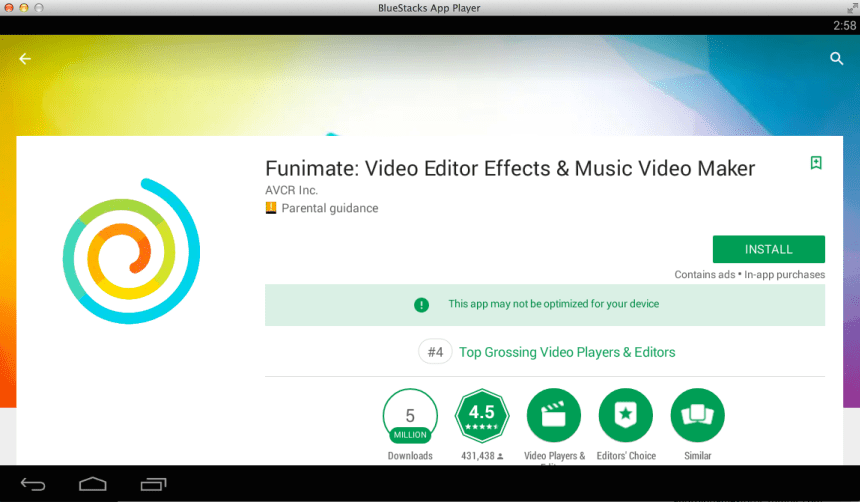
Task: Click the Editors' Choice badge icon
Action: pyautogui.click(x=625, y=415)
